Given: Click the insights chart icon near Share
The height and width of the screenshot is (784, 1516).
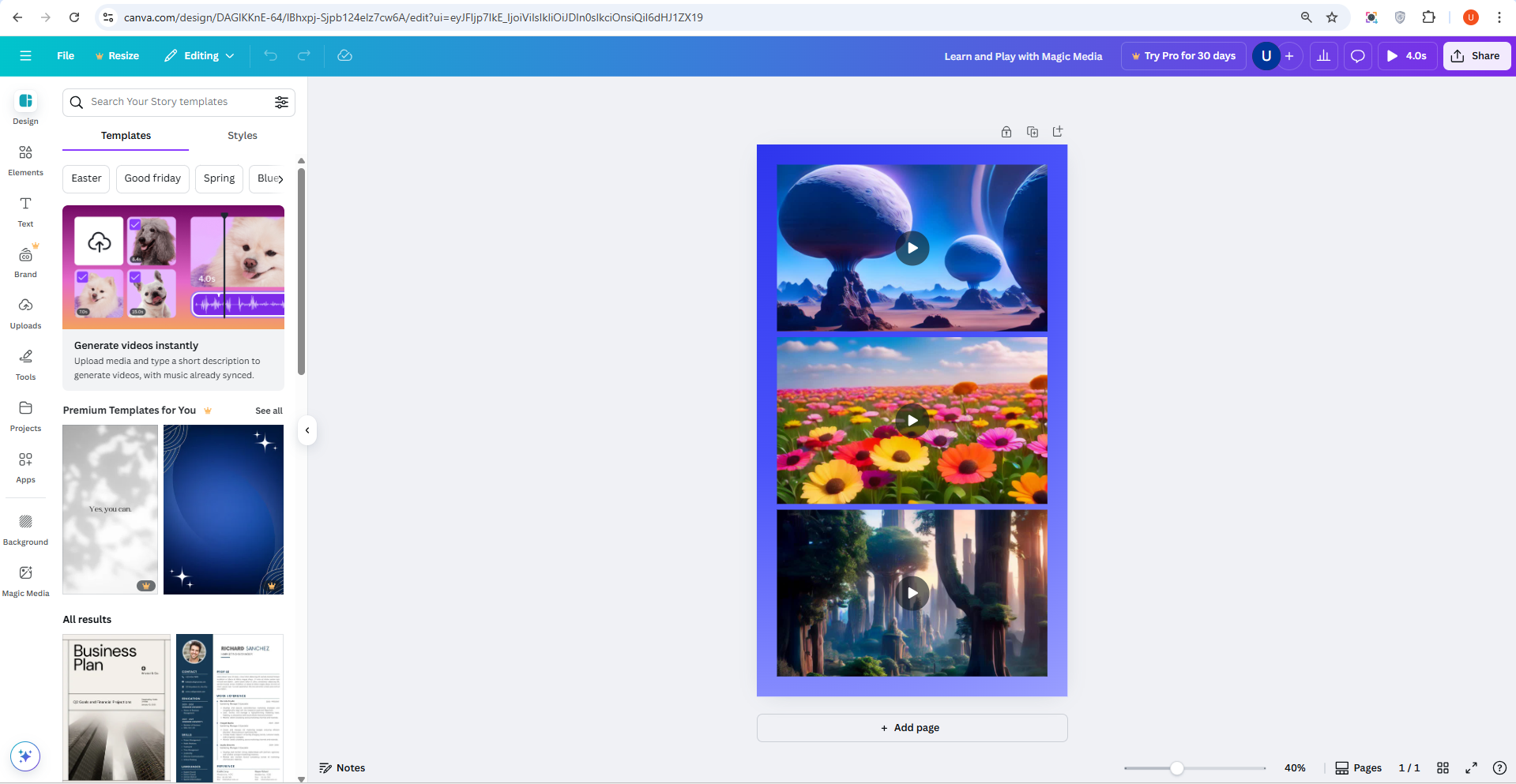Looking at the screenshot, I should tap(1323, 55).
